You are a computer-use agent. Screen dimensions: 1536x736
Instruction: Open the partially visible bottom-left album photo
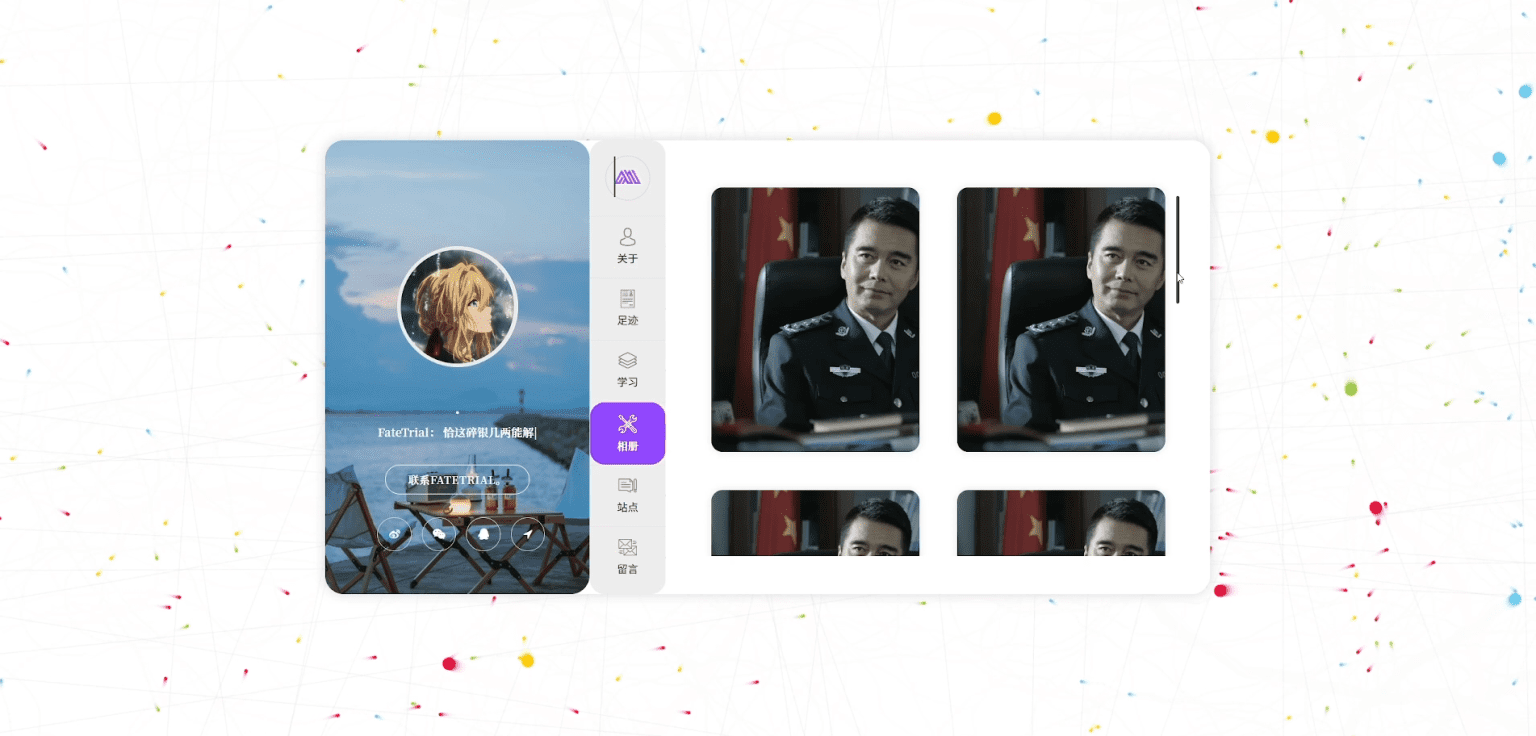coord(815,523)
